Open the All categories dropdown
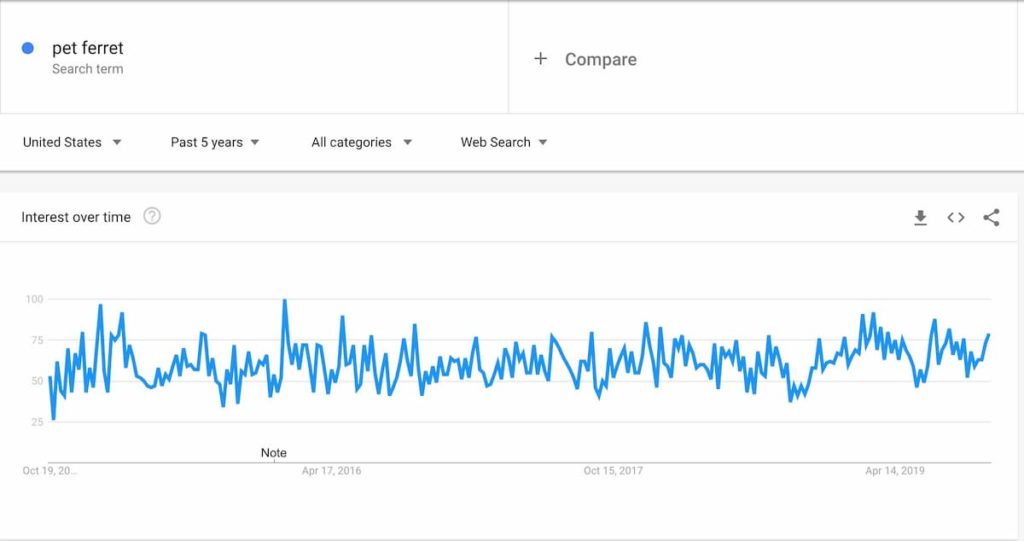The image size is (1024, 541). (x=361, y=142)
